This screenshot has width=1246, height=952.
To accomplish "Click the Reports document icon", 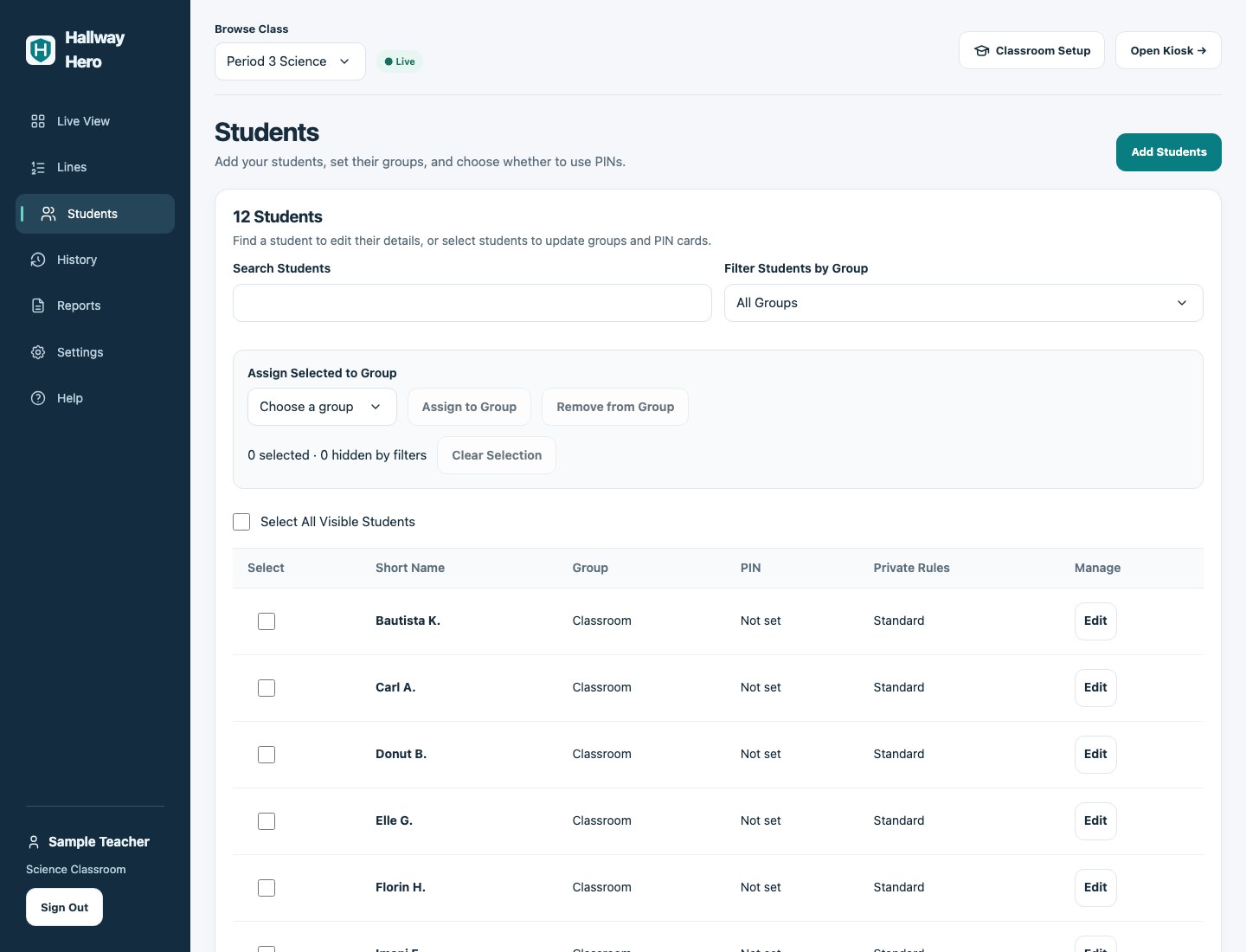I will pos(38,306).
